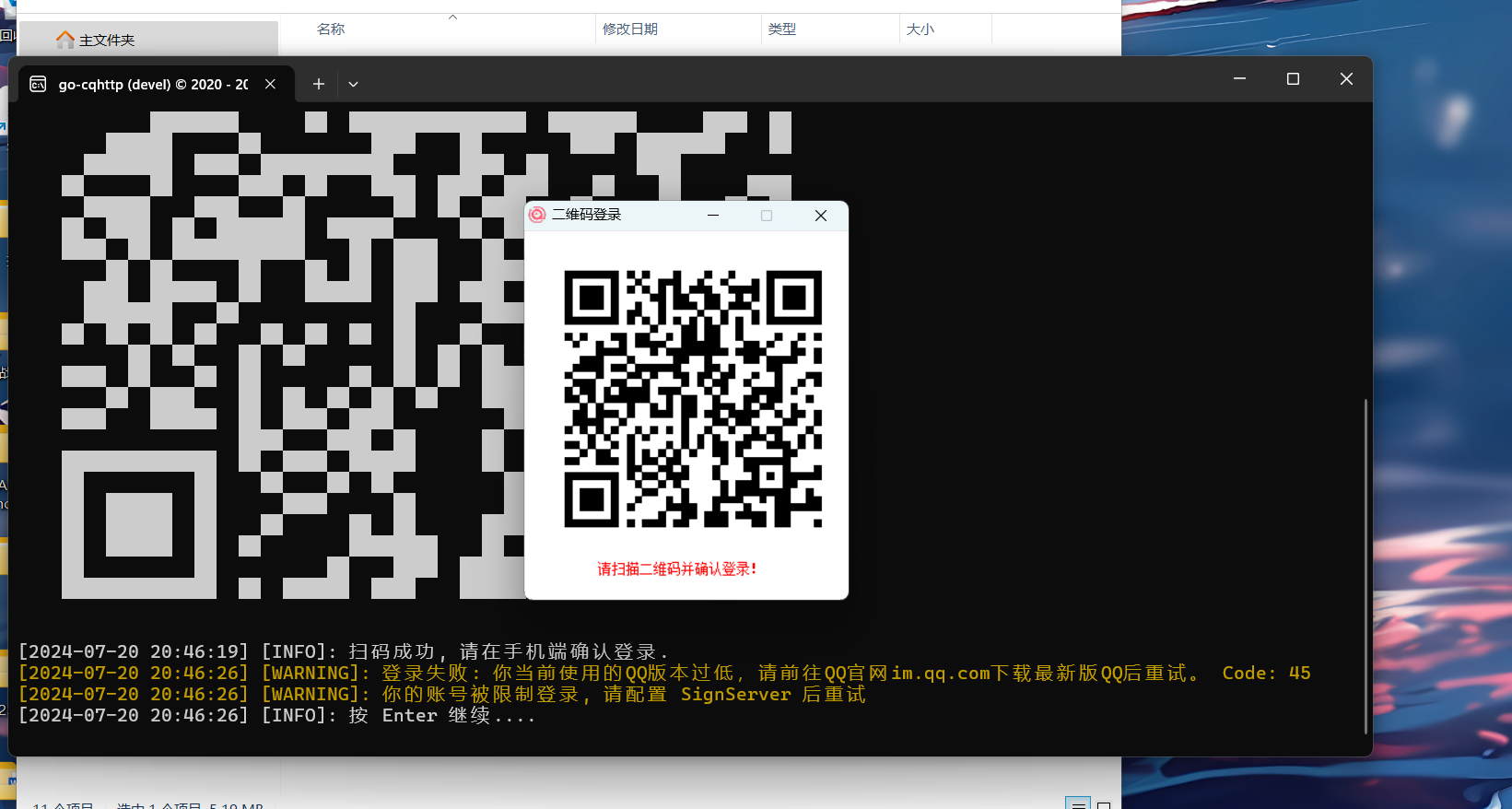Click the terminal vertical scrollbar

point(1365,566)
